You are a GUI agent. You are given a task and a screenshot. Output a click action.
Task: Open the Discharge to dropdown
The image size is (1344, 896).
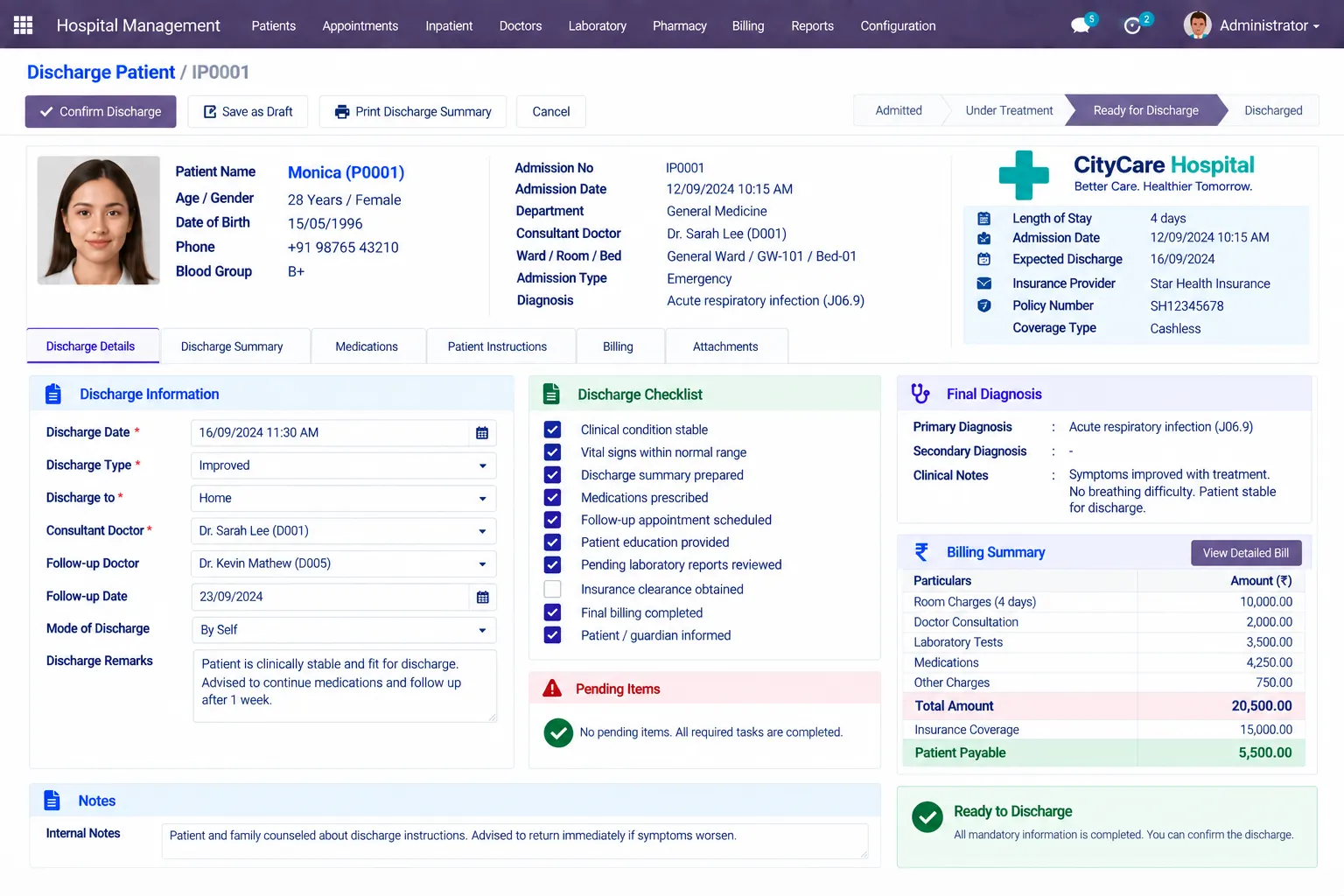pyautogui.click(x=343, y=499)
